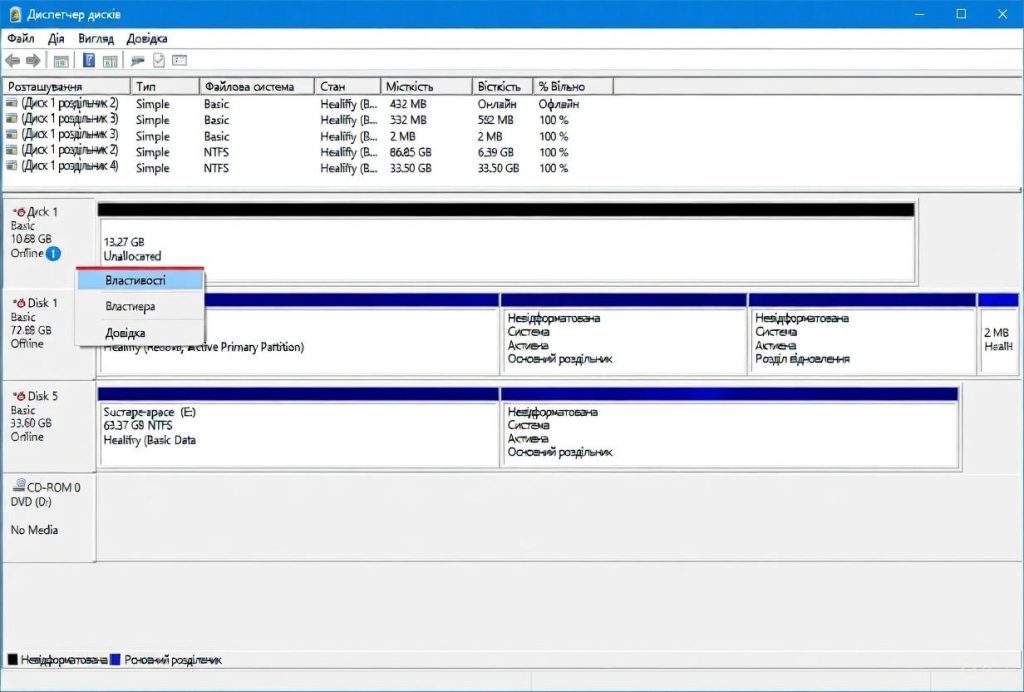Select Довідка in the context menu
Viewport: 1024px width, 692px height.
125,333
